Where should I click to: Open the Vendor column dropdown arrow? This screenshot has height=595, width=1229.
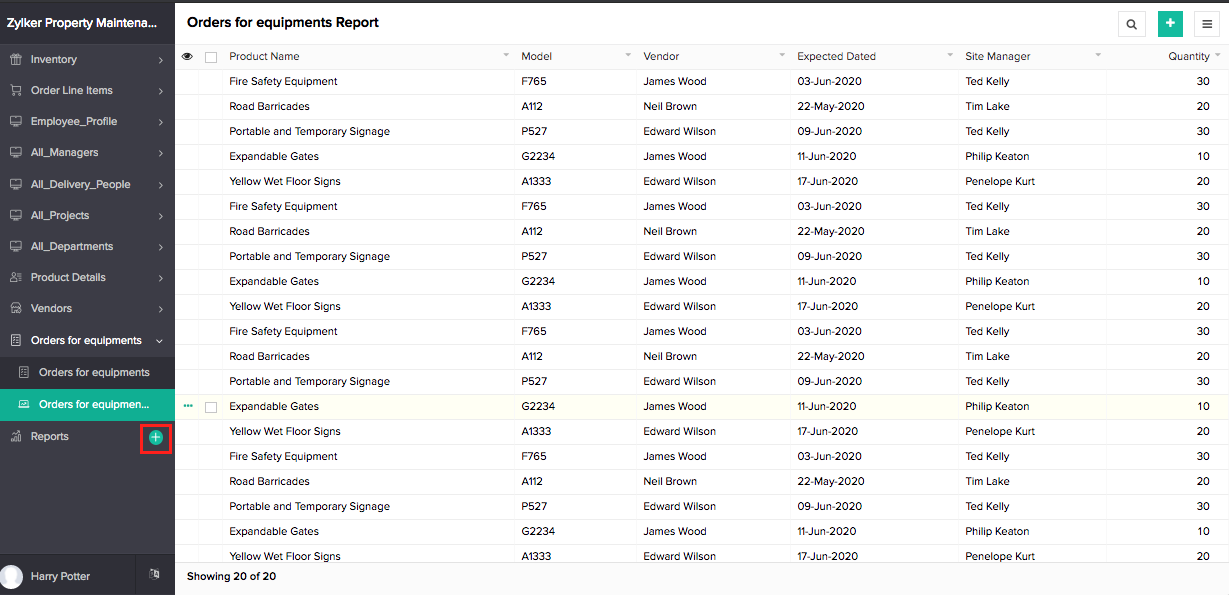pyautogui.click(x=782, y=56)
